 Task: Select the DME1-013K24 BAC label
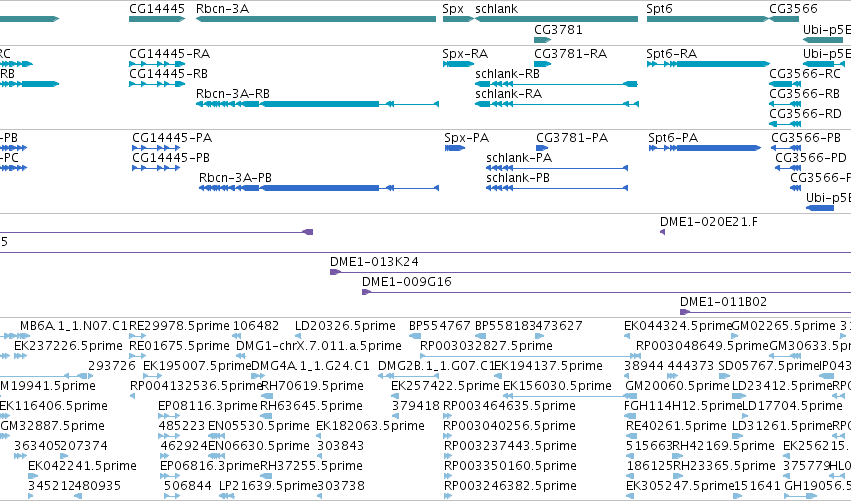click(x=374, y=262)
